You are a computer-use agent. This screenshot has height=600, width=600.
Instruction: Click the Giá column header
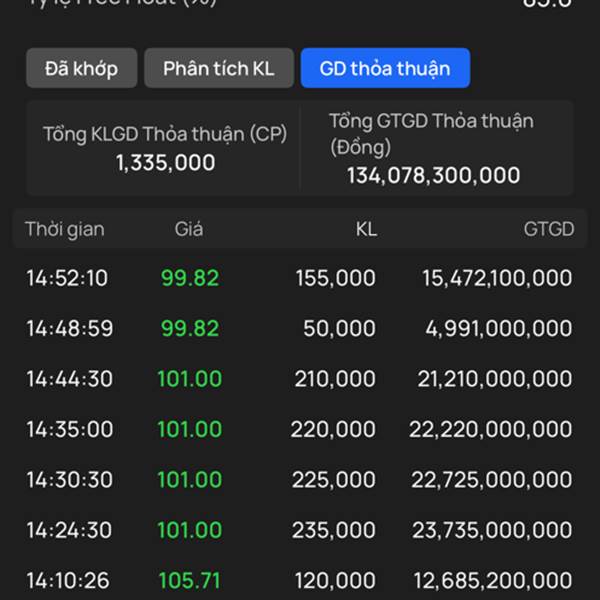pyautogui.click(x=189, y=229)
